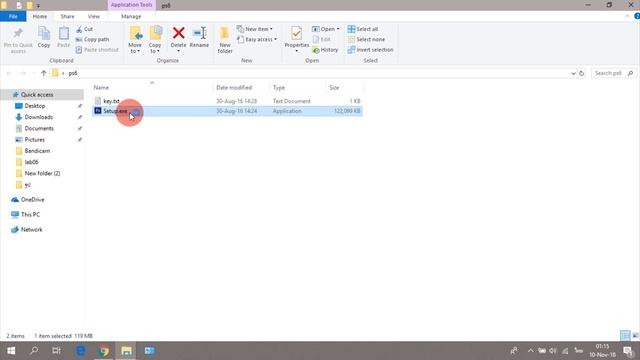Open the New item dropdown
The height and width of the screenshot is (360, 640).
[x=255, y=29]
